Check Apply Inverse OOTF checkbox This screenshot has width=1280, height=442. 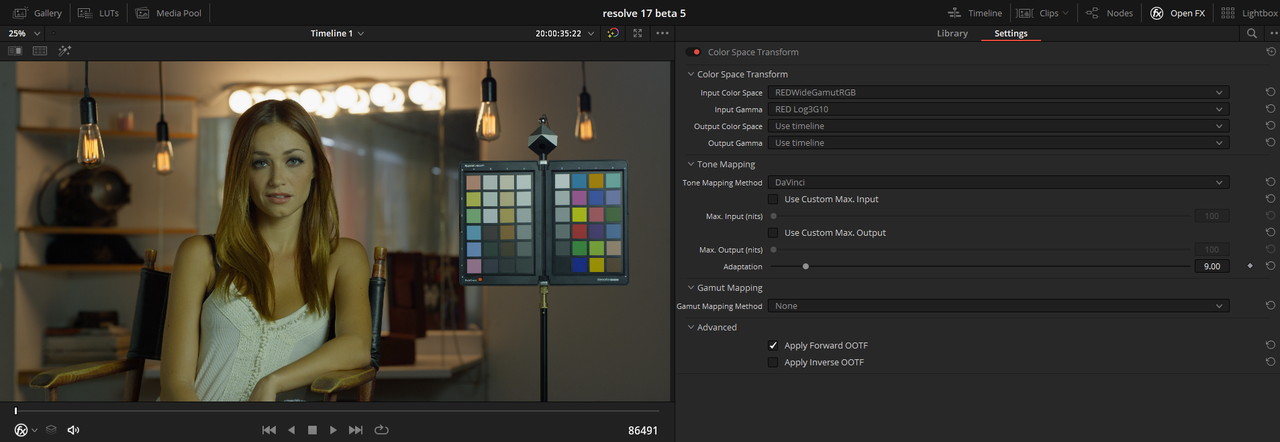tap(773, 362)
